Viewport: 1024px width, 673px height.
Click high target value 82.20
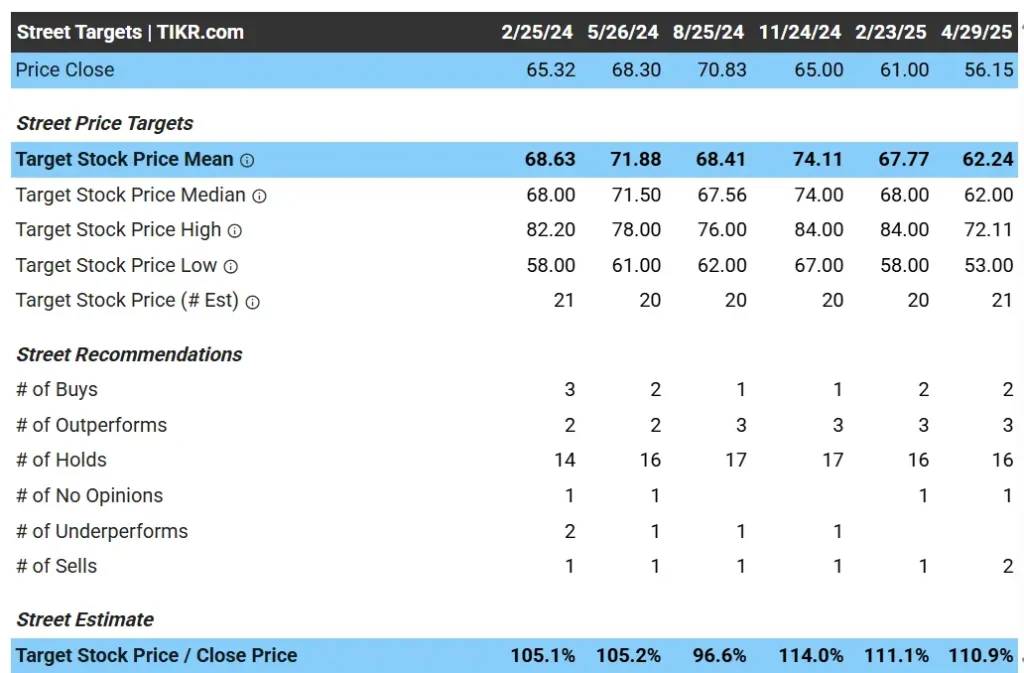point(551,230)
